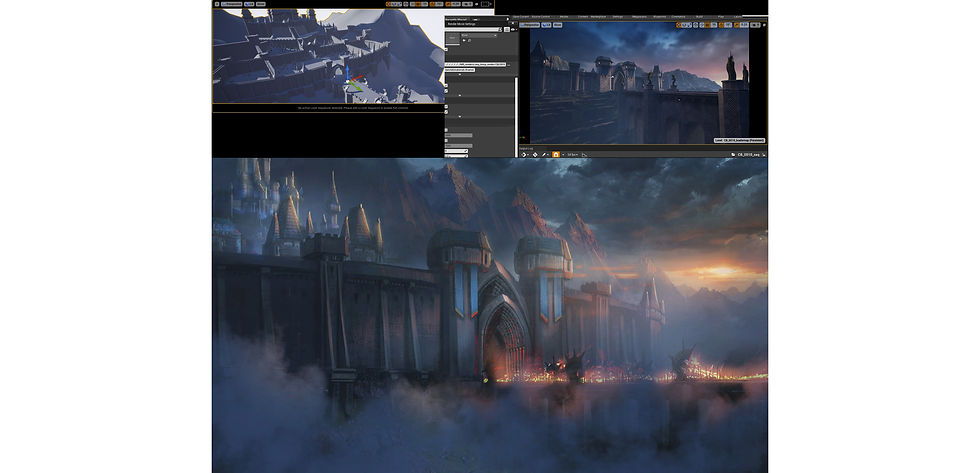Open the 30 fps playback rate dropdown
Screen dimensions: 980x473
click(x=572, y=154)
